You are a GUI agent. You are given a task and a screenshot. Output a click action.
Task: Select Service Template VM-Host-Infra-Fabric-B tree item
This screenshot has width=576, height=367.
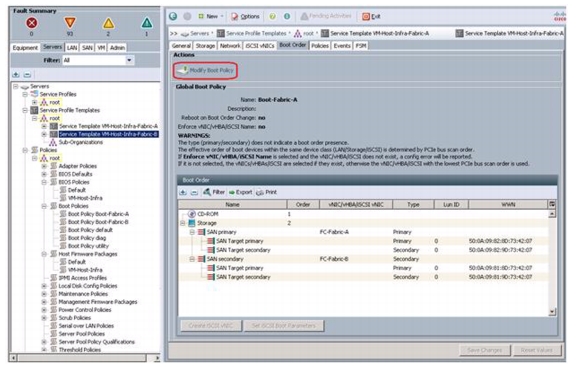108,134
